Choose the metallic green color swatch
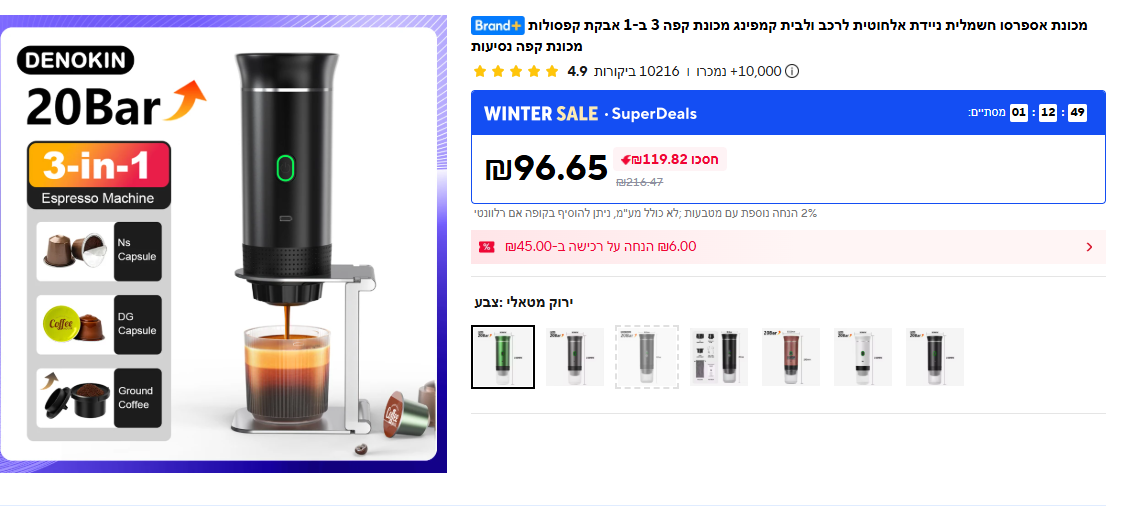 pos(503,357)
